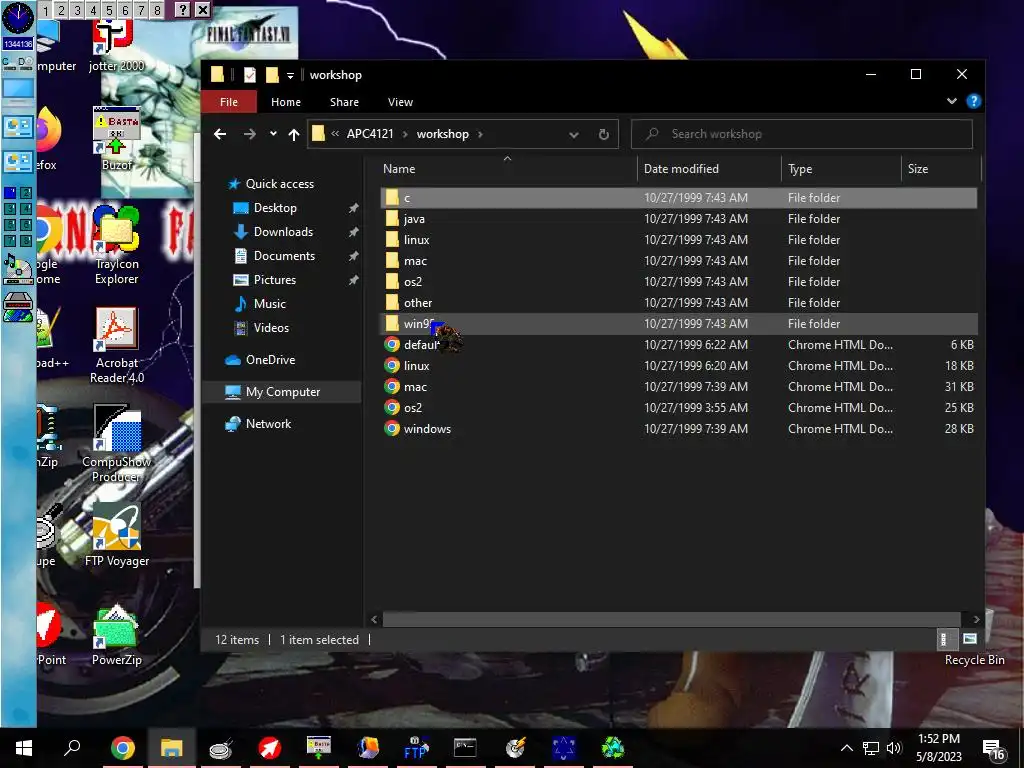
Task: Click the green recycle taskbar icon
Action: coord(613,748)
